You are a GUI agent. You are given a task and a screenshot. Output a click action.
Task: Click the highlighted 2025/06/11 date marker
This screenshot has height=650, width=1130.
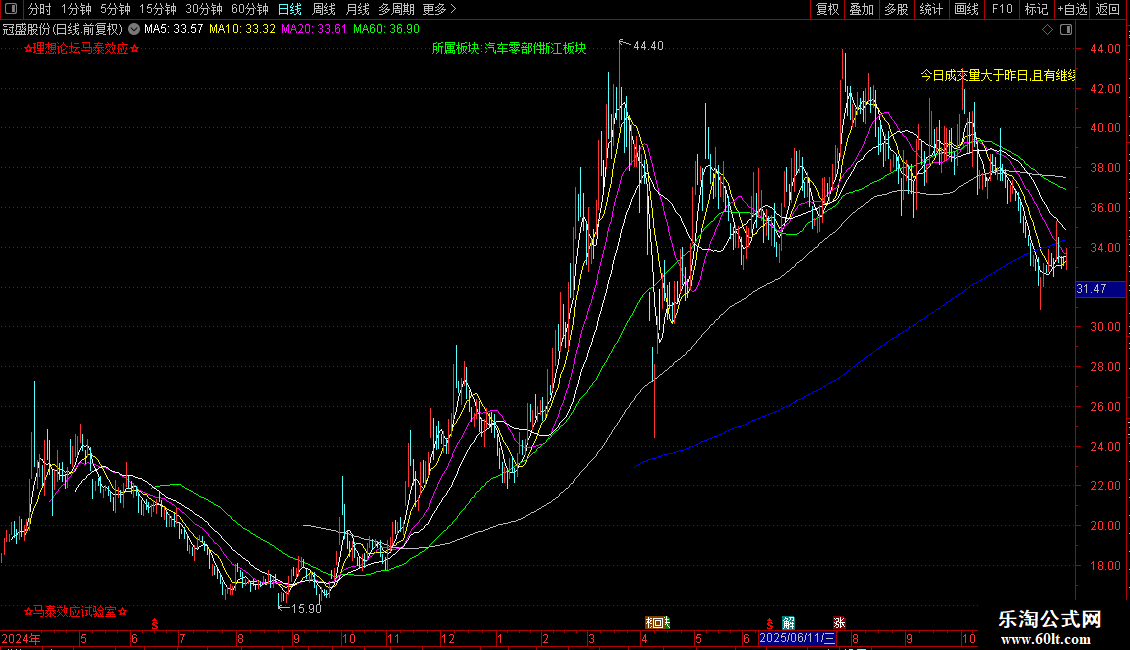click(x=796, y=638)
